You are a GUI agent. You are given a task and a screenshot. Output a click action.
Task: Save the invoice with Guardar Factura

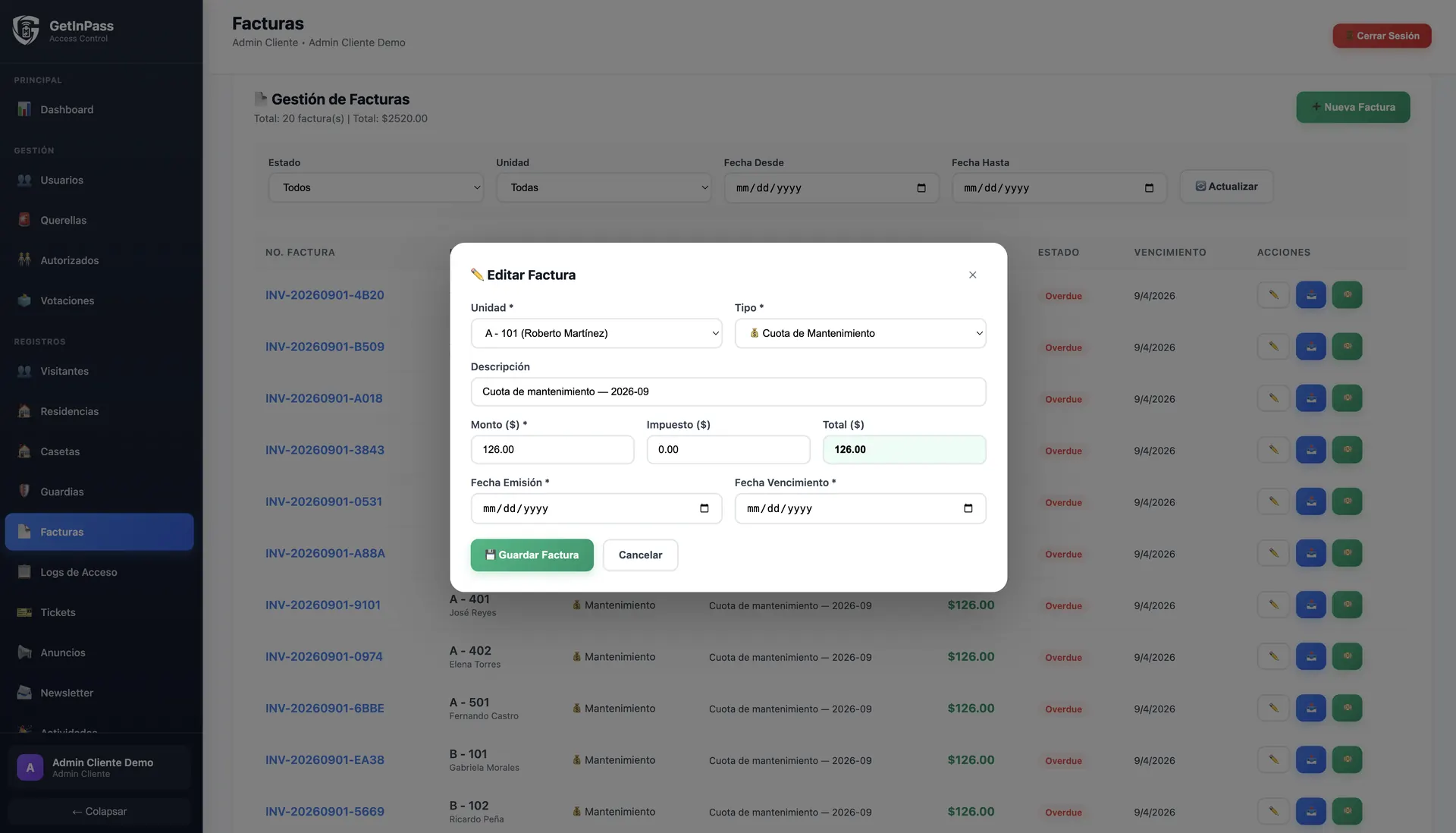pyautogui.click(x=532, y=555)
